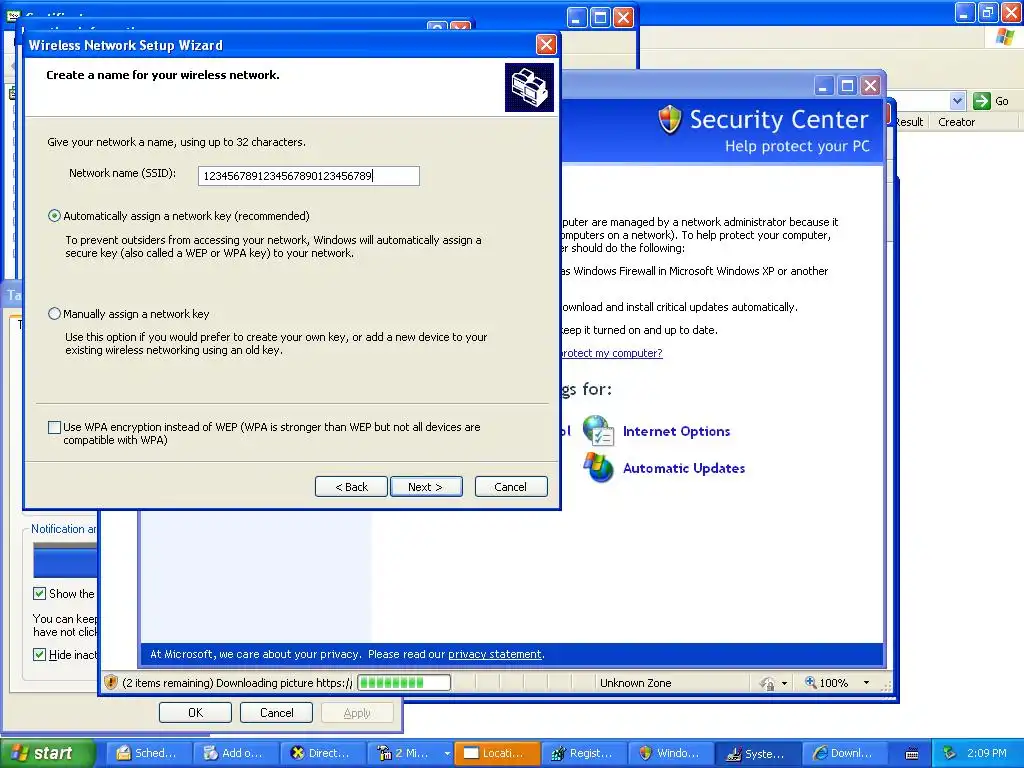This screenshot has height=768, width=1024.
Task: Click the status bar resize grip
Action: pyautogui.click(x=886, y=686)
